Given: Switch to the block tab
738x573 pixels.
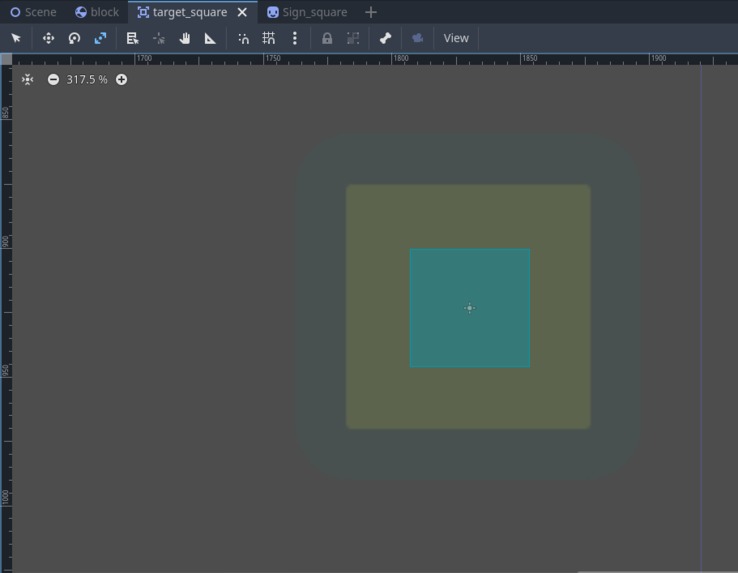Looking at the screenshot, I should (97, 12).
